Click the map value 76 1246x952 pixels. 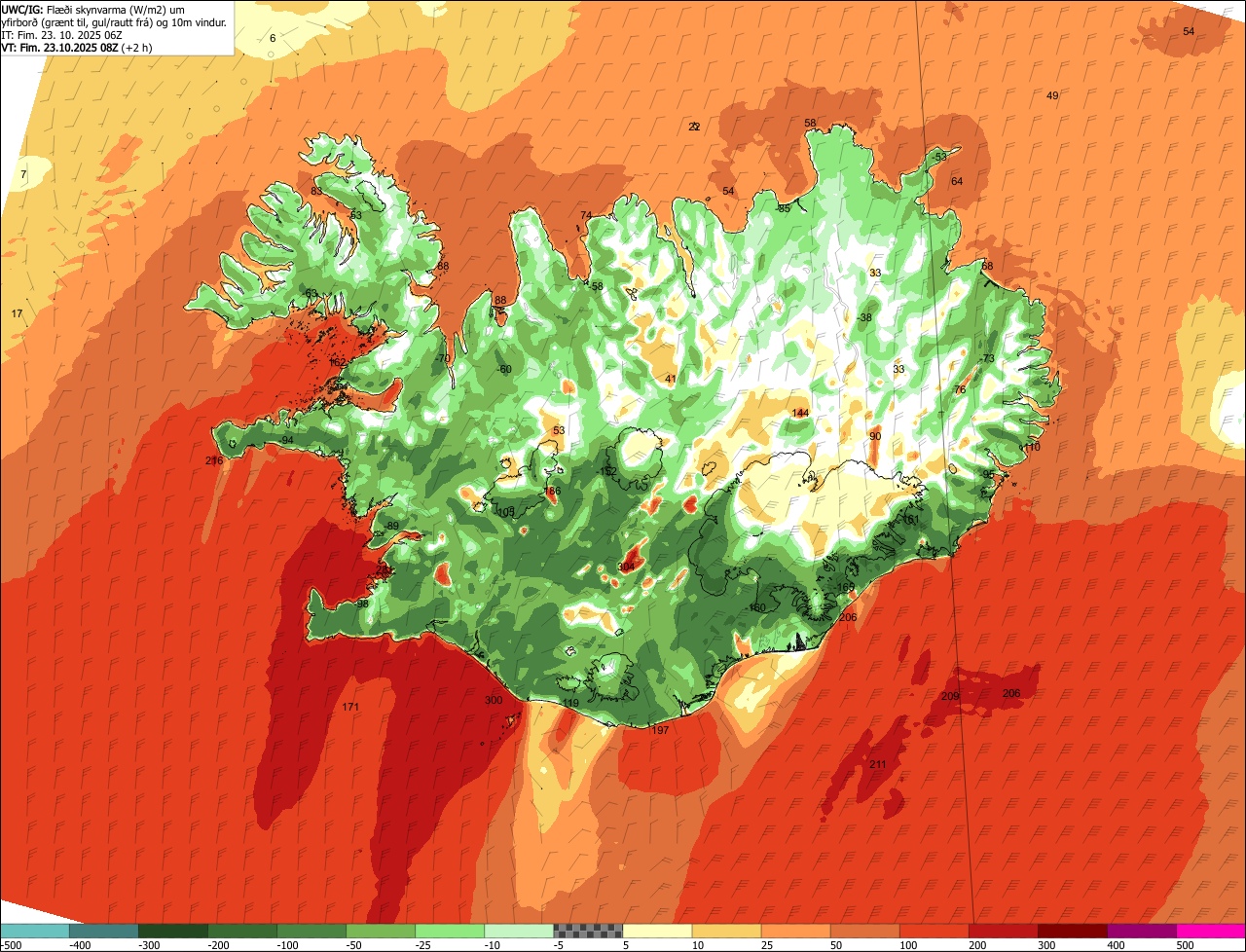(x=960, y=389)
